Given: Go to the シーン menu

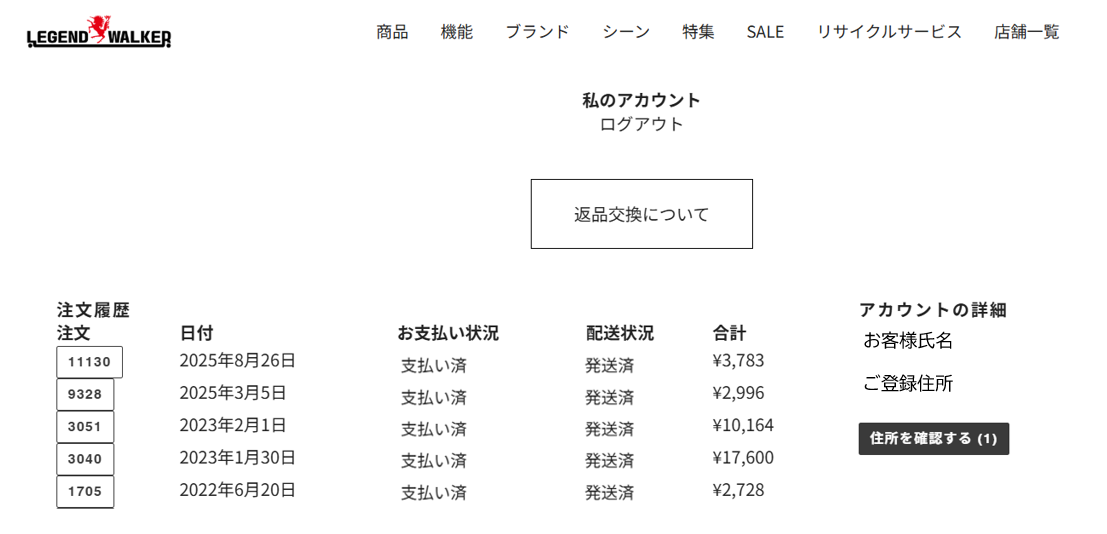Looking at the screenshot, I should pos(626,32).
